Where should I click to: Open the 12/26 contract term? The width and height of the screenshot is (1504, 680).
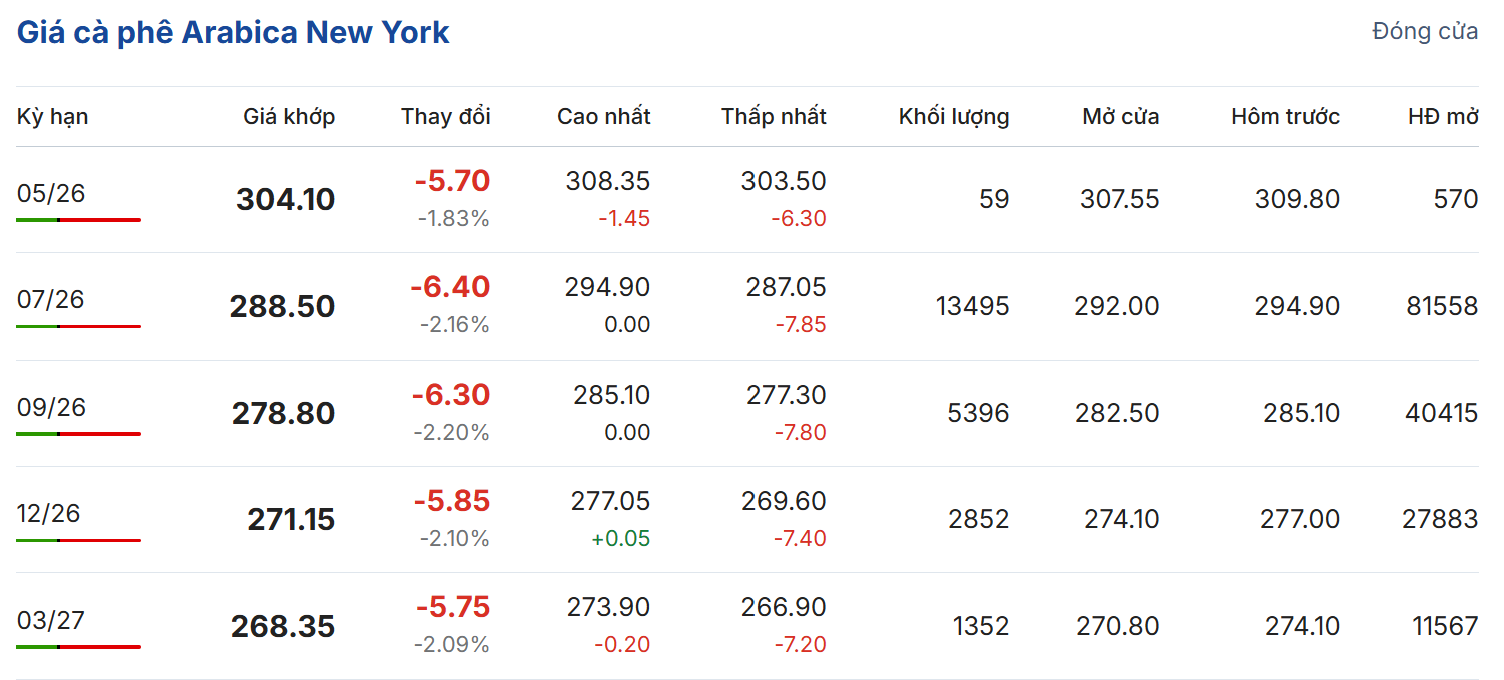coord(48,513)
